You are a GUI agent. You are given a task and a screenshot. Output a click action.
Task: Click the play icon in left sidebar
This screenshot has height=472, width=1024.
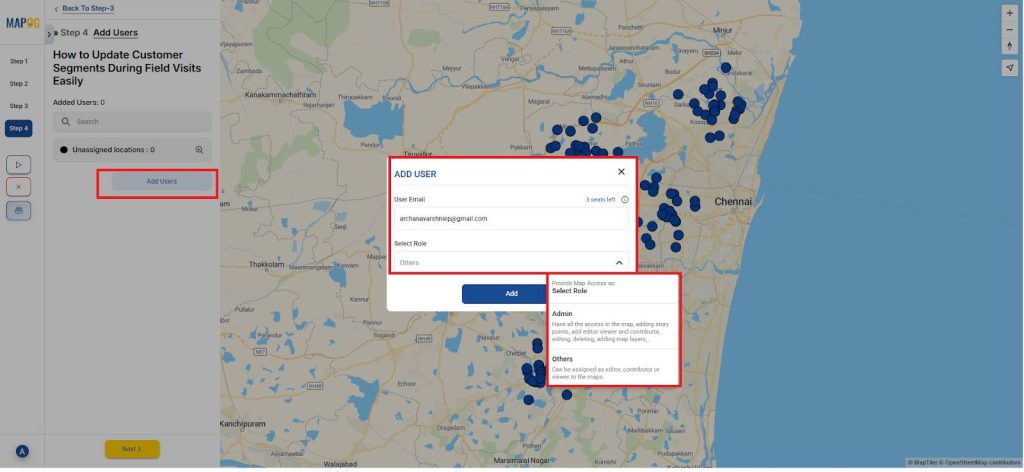click(x=19, y=164)
